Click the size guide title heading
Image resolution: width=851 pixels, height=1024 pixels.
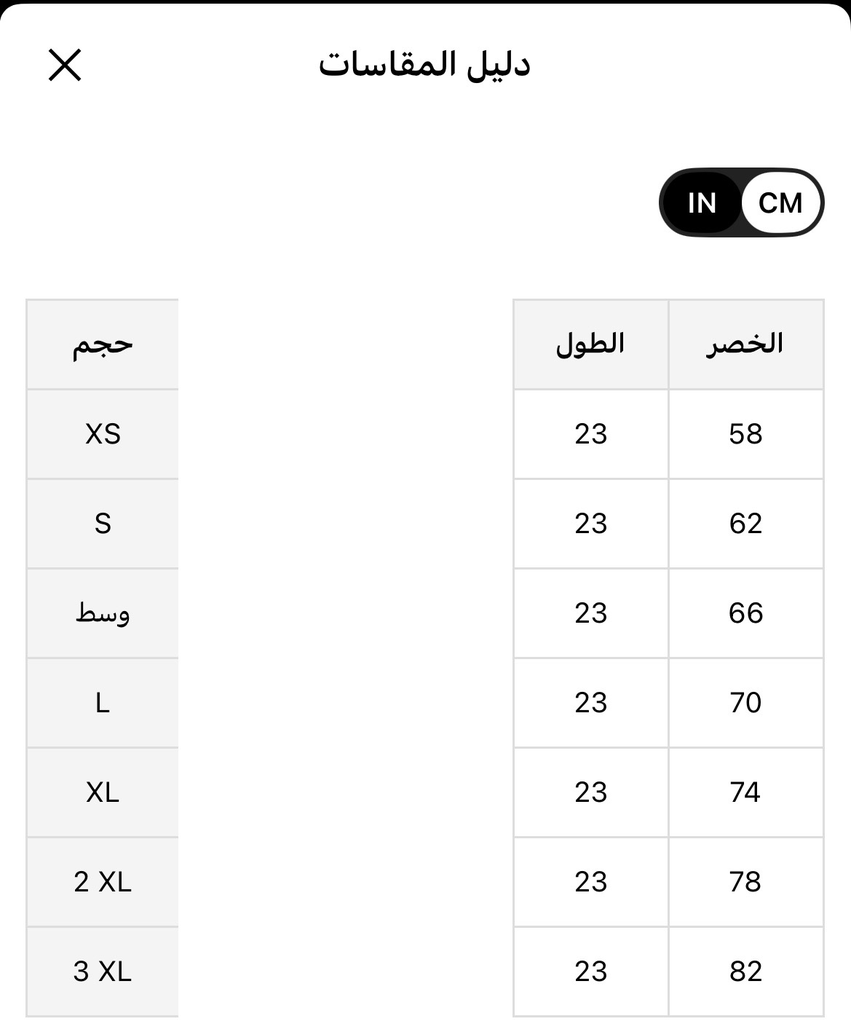click(x=424, y=65)
